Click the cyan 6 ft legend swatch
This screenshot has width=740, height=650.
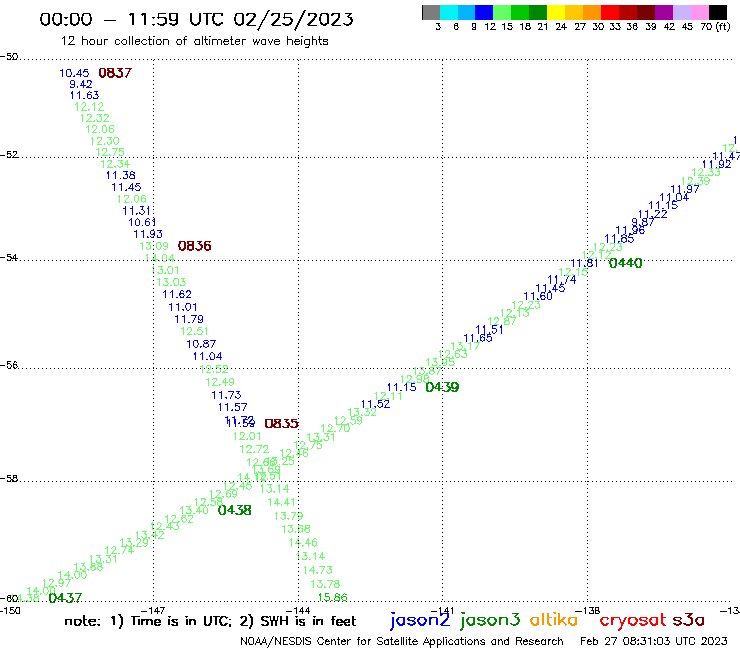coord(449,12)
